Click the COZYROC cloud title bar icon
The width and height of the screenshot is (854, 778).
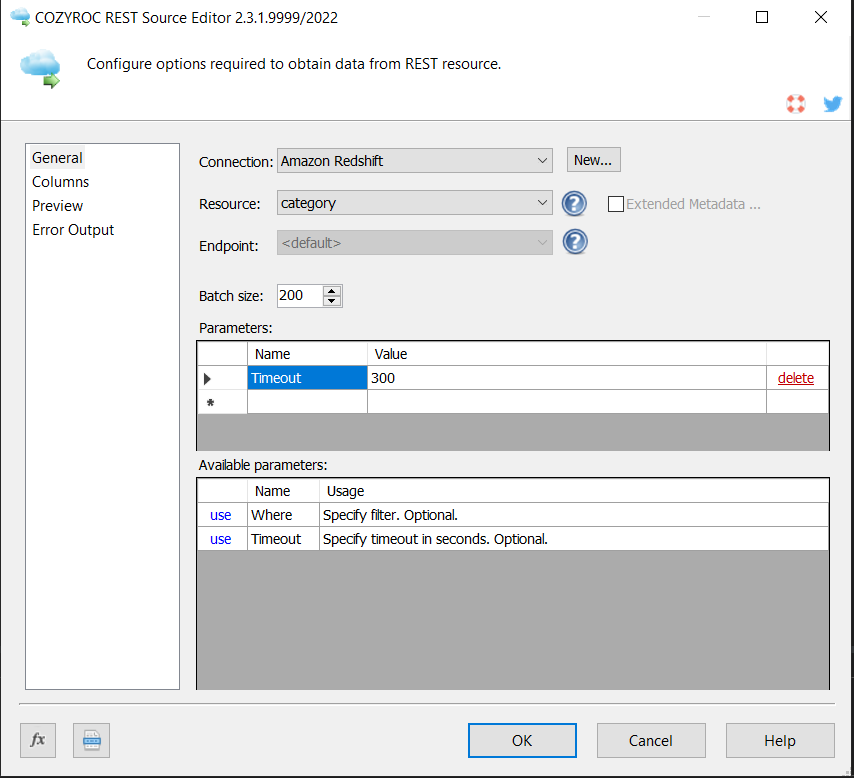(20, 17)
